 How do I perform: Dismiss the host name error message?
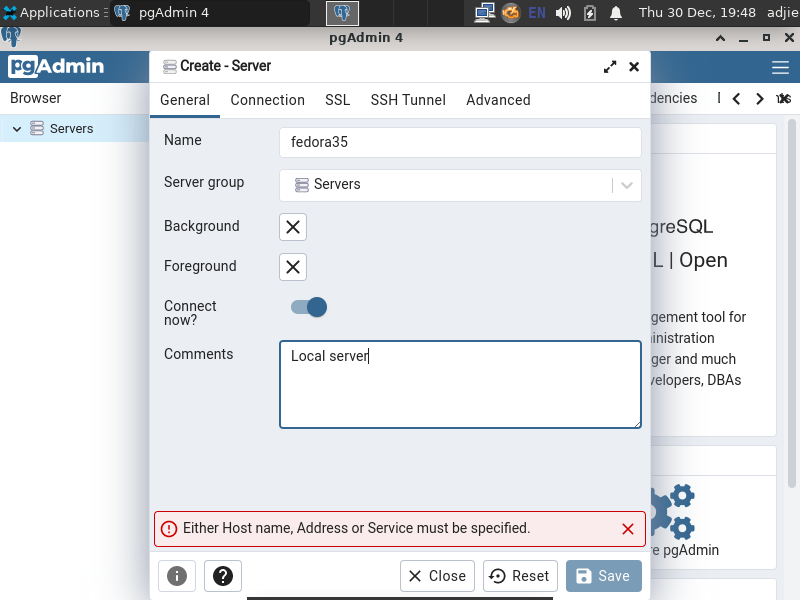pos(628,529)
